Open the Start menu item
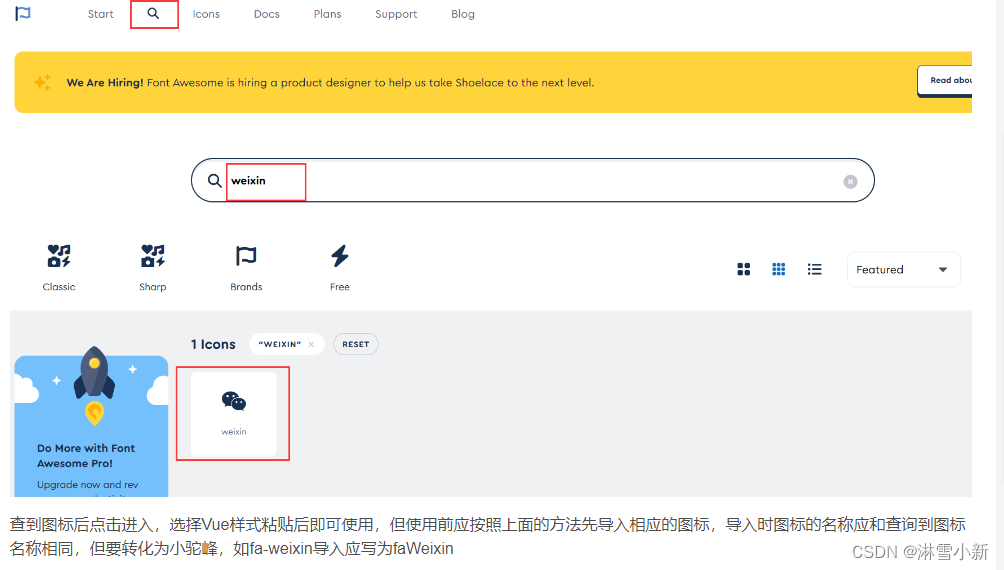 point(101,14)
